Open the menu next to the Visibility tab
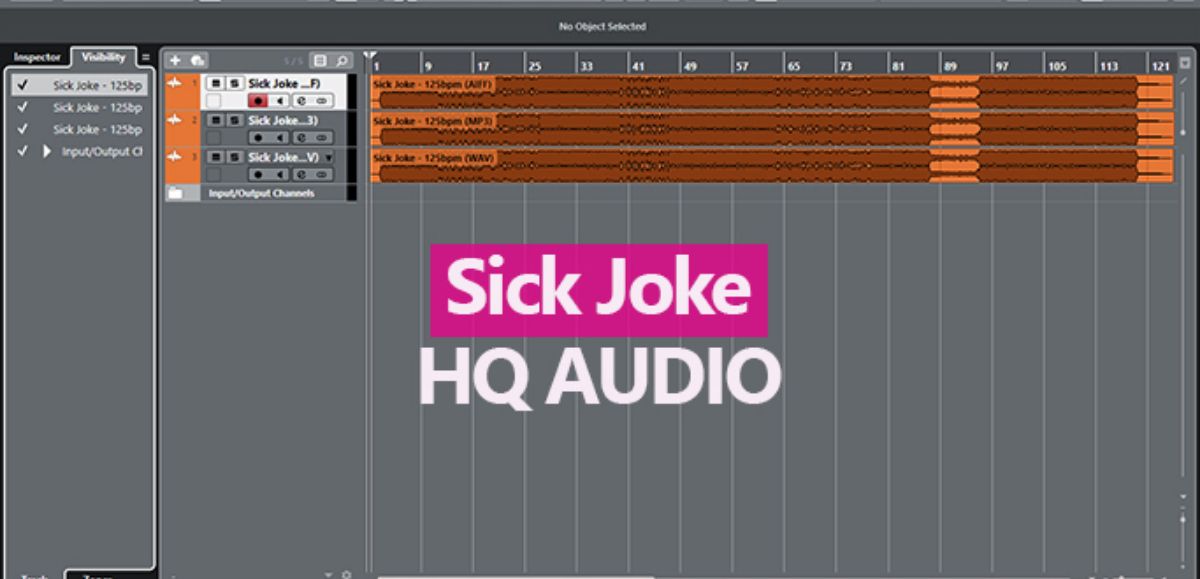The width and height of the screenshot is (1200, 579). pyautogui.click(x=145, y=58)
